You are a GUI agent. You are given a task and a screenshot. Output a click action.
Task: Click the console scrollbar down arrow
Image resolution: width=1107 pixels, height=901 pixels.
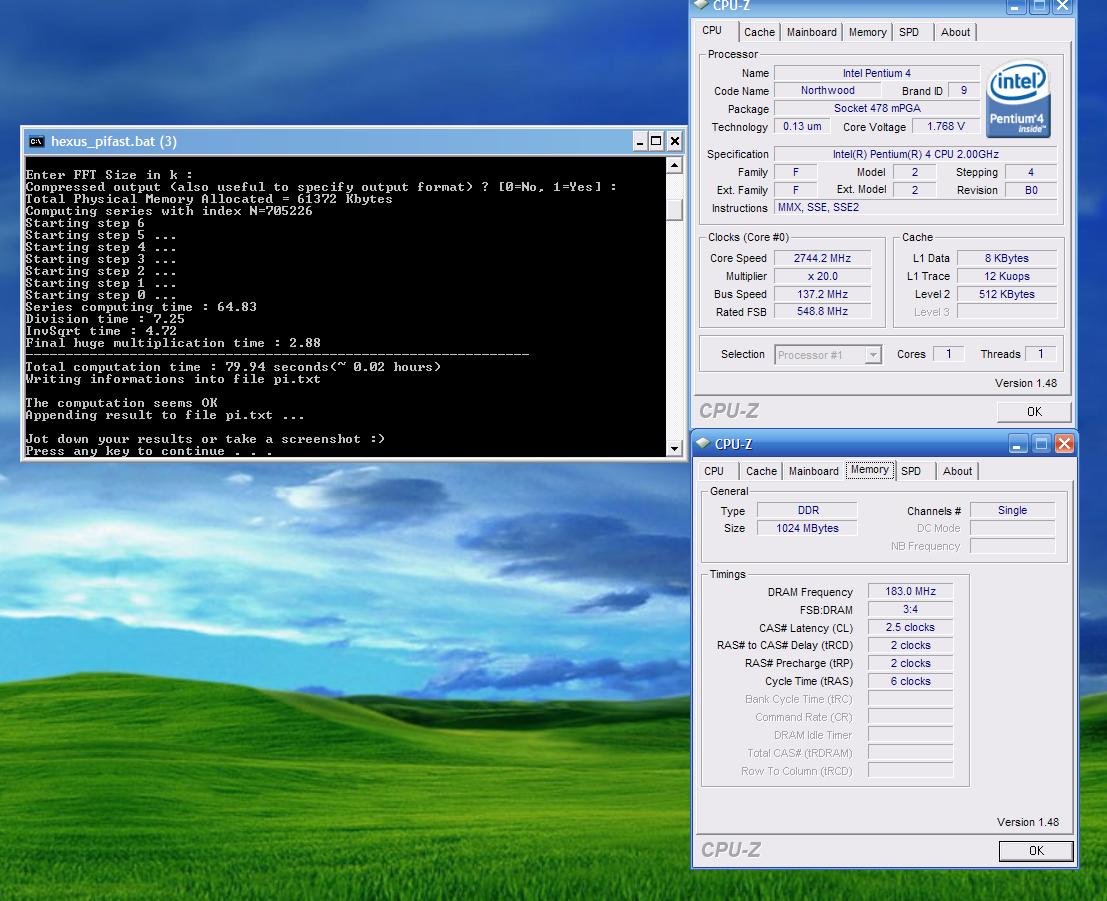674,448
